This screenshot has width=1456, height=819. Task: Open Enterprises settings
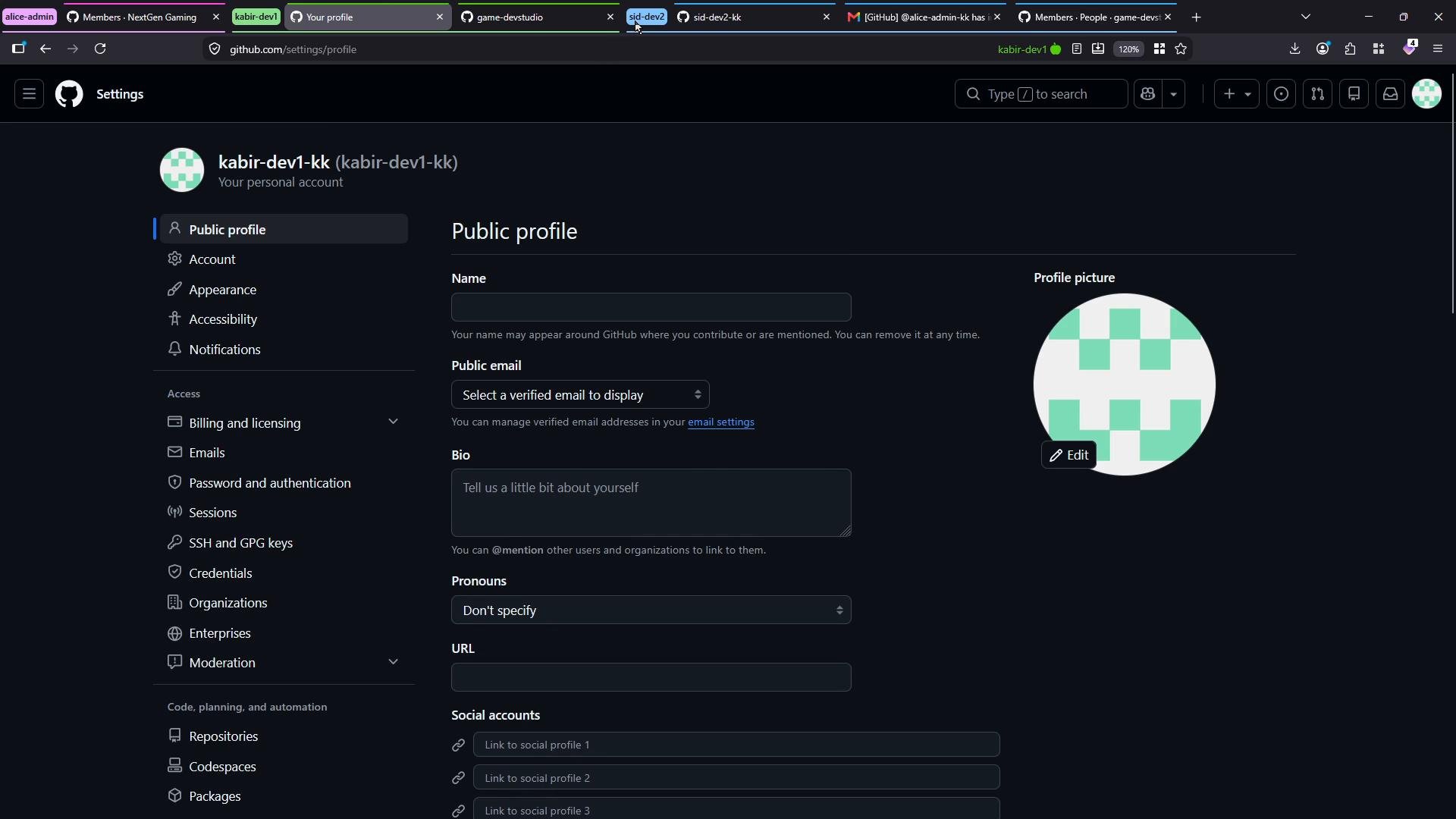284,633
